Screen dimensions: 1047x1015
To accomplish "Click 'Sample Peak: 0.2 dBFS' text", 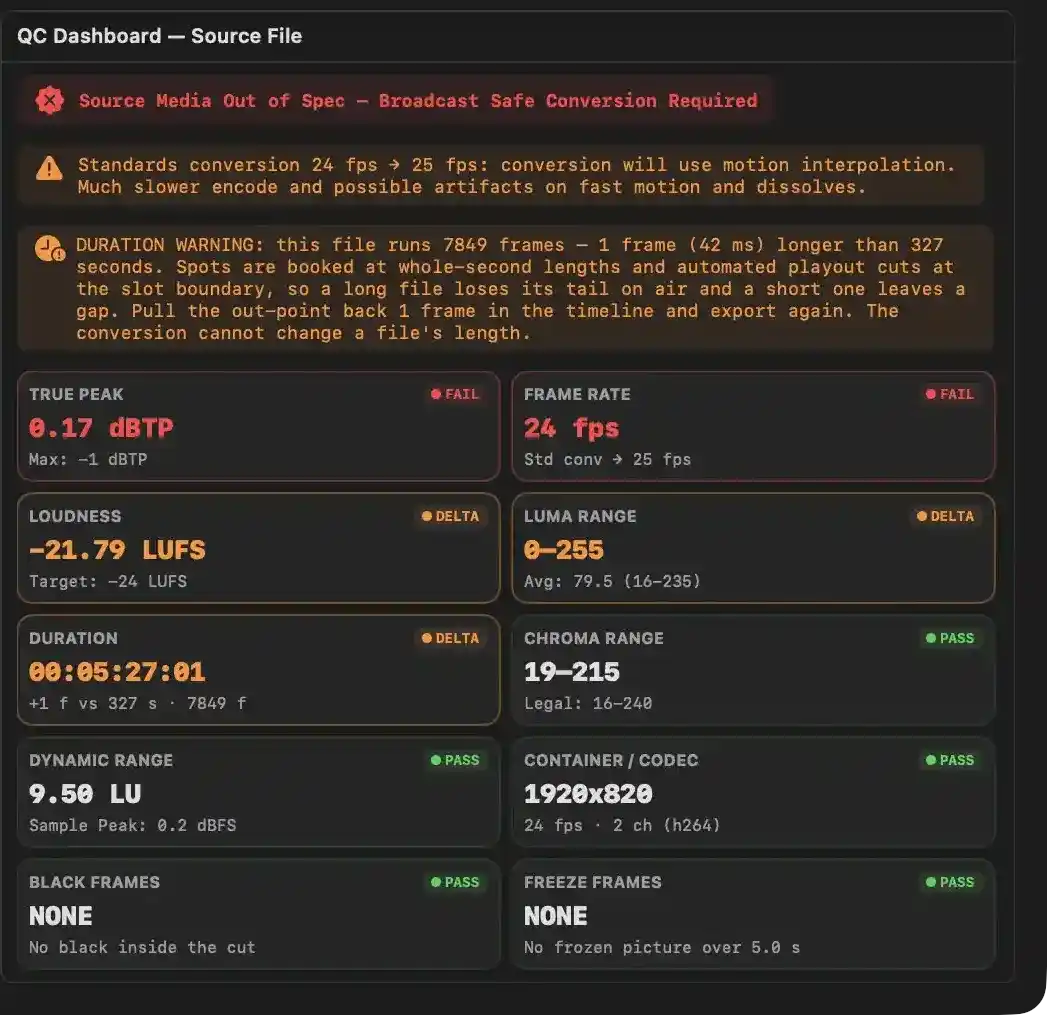I will point(133,825).
